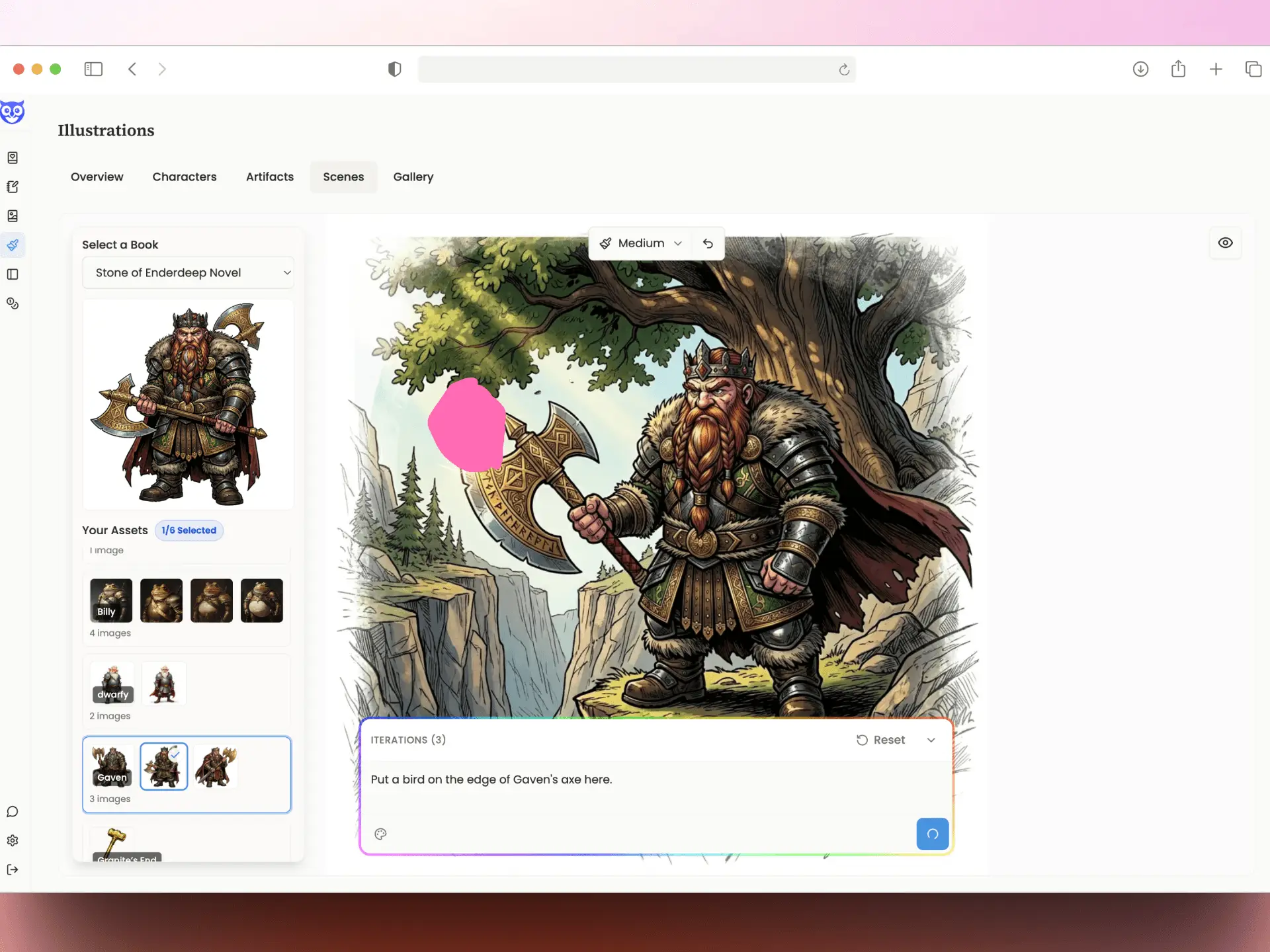This screenshot has height=952, width=1270.
Task: Open the Stone of Enderdeep Novel dropdown
Action: click(x=188, y=272)
